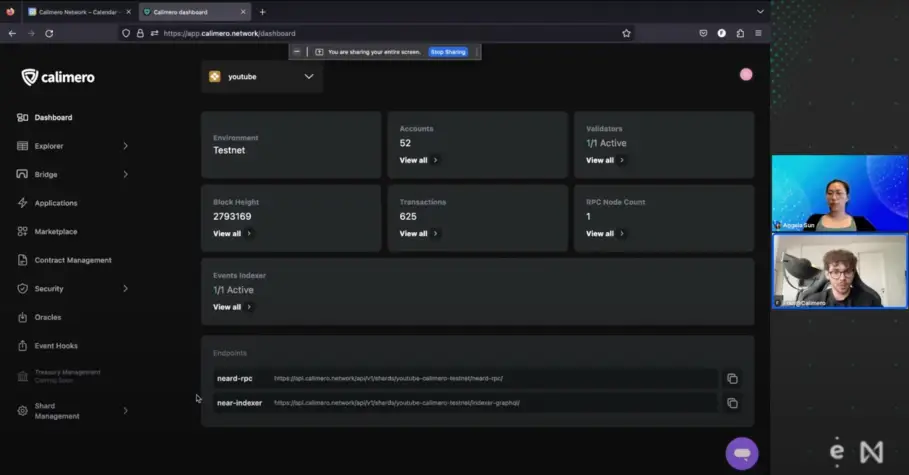Click the padlock site info icon
This screenshot has width=909, height=475.
coord(140,34)
